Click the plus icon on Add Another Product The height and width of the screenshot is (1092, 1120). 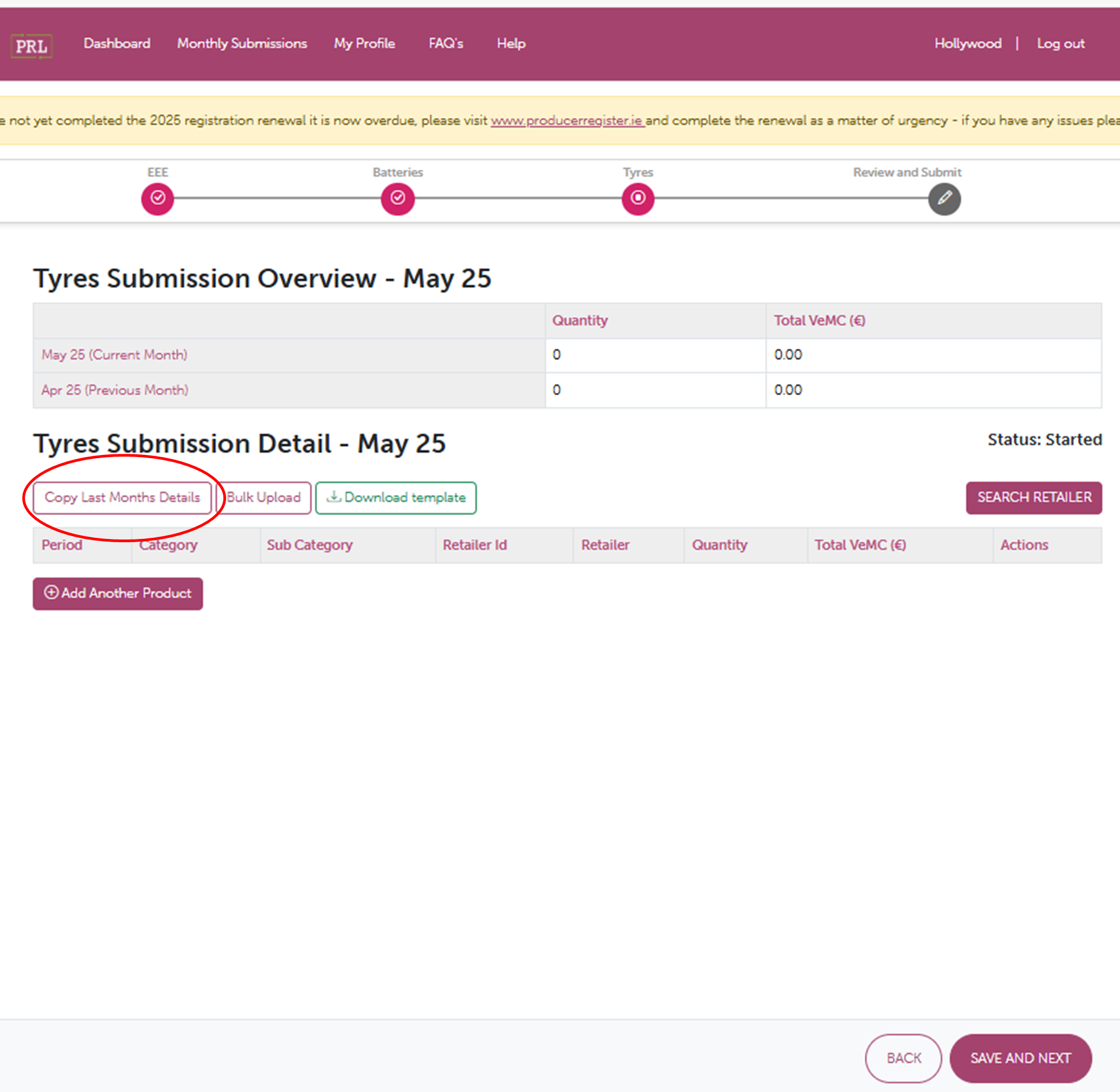point(50,594)
